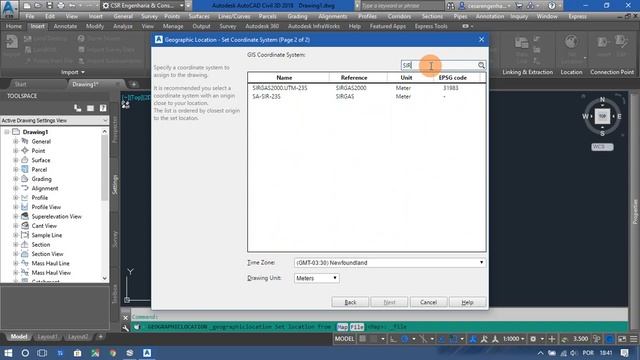Viewport: 640px width, 360px height.
Task: Open Task View in taskbar
Action: pos(42,353)
